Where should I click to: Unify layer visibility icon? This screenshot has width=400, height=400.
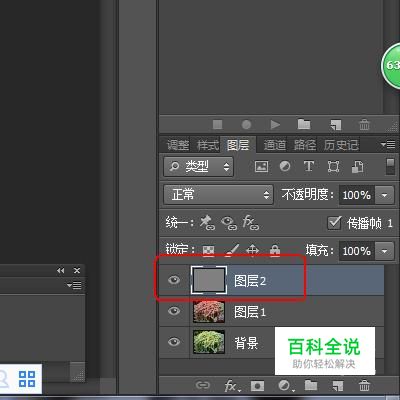coord(229,223)
